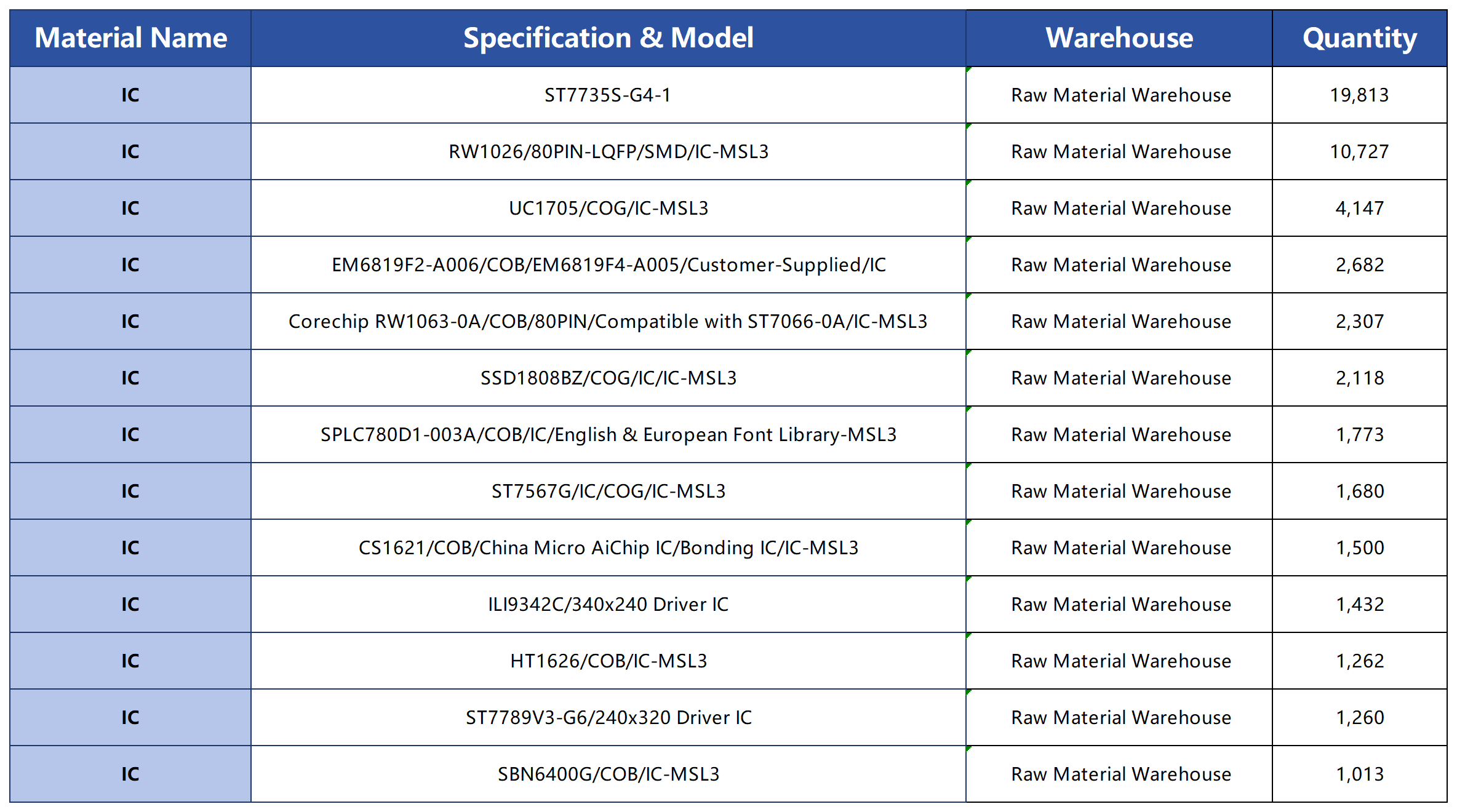This screenshot has height=812, width=1457.
Task: Select Raw Material Warehouse in the first row
Action: tap(1119, 95)
